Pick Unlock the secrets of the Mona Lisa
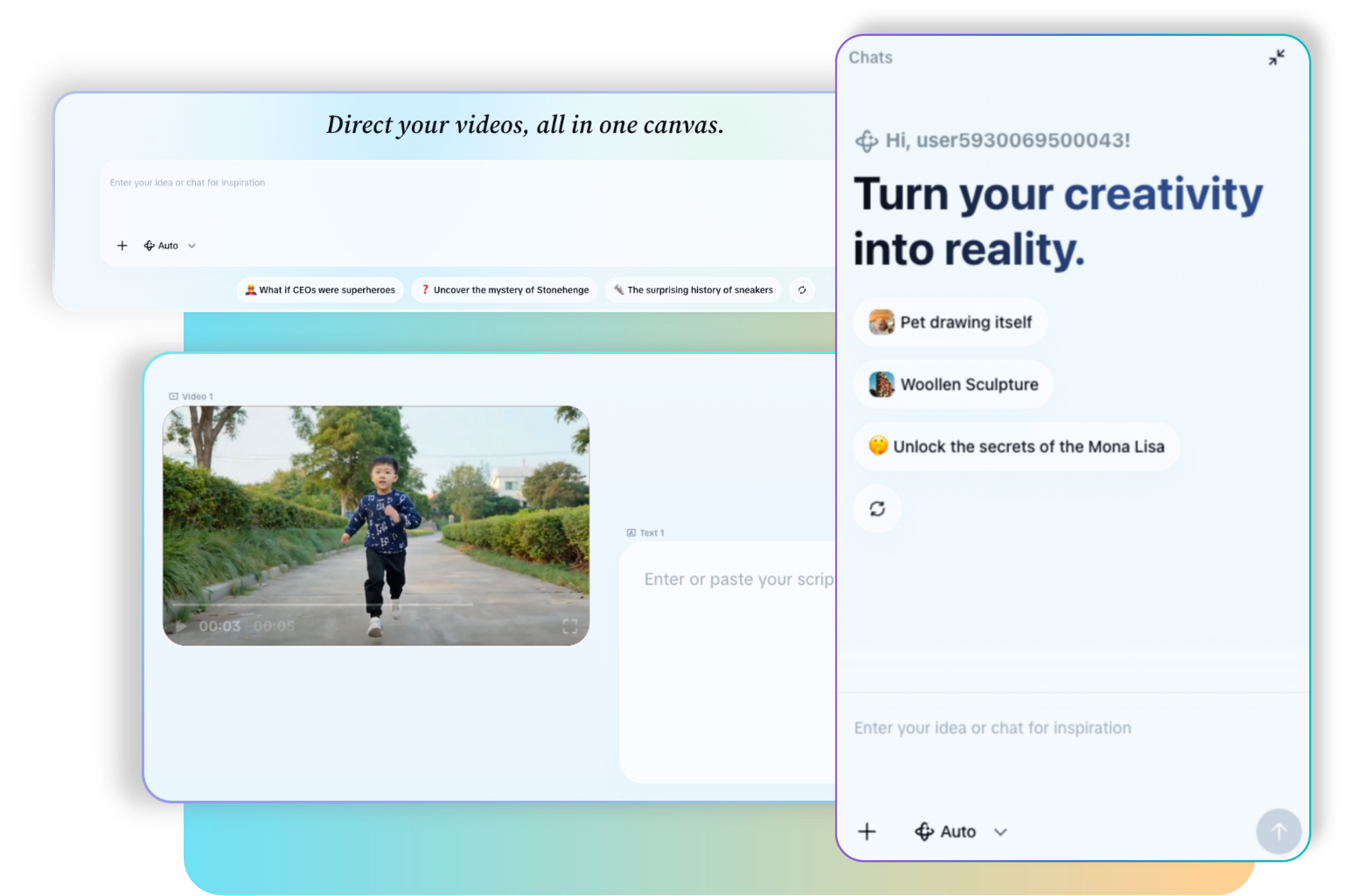This screenshot has height=896, width=1346. coord(1016,447)
